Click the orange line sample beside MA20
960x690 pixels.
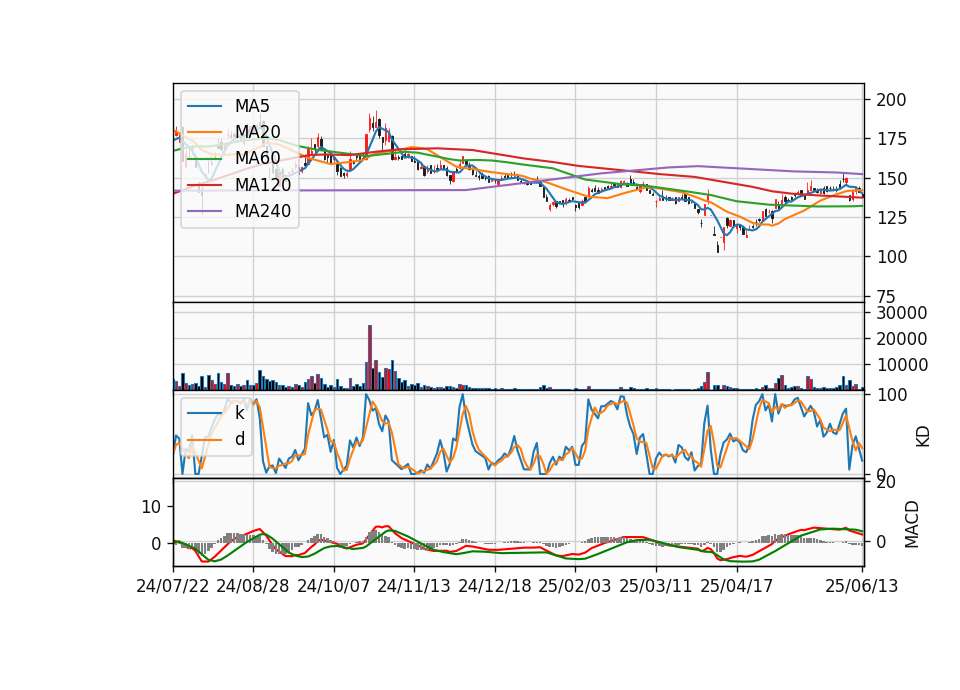coord(204,132)
